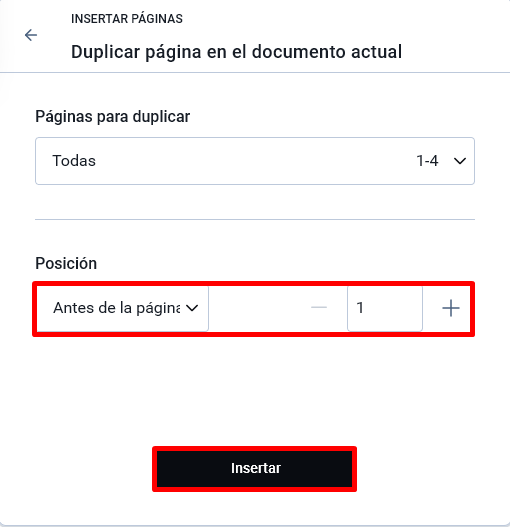Click empty space inside the pages selector box
The height and width of the screenshot is (527, 510).
click(252, 161)
